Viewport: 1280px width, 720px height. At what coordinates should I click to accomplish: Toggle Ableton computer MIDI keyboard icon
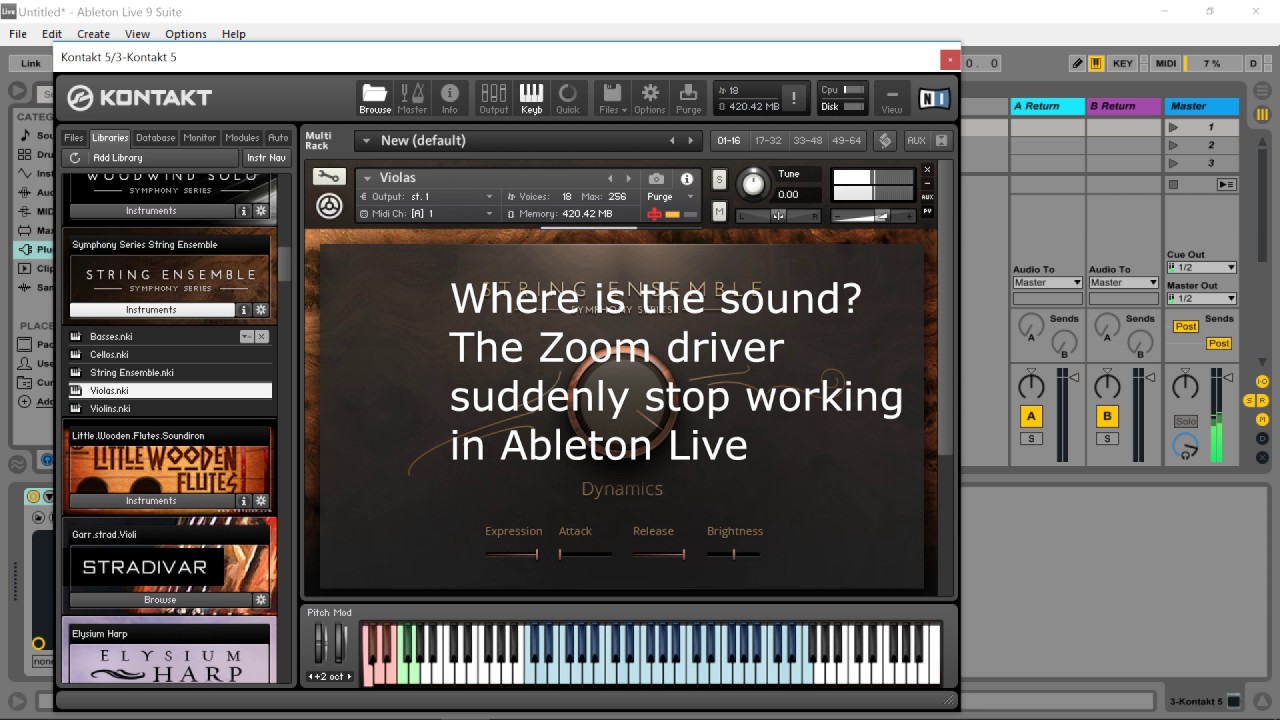coord(1096,63)
